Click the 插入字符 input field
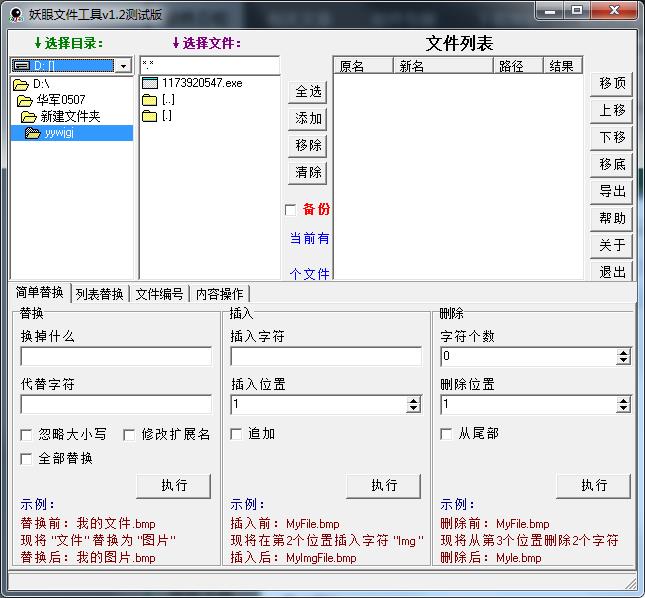Image resolution: width=645 pixels, height=598 pixels. coord(326,357)
